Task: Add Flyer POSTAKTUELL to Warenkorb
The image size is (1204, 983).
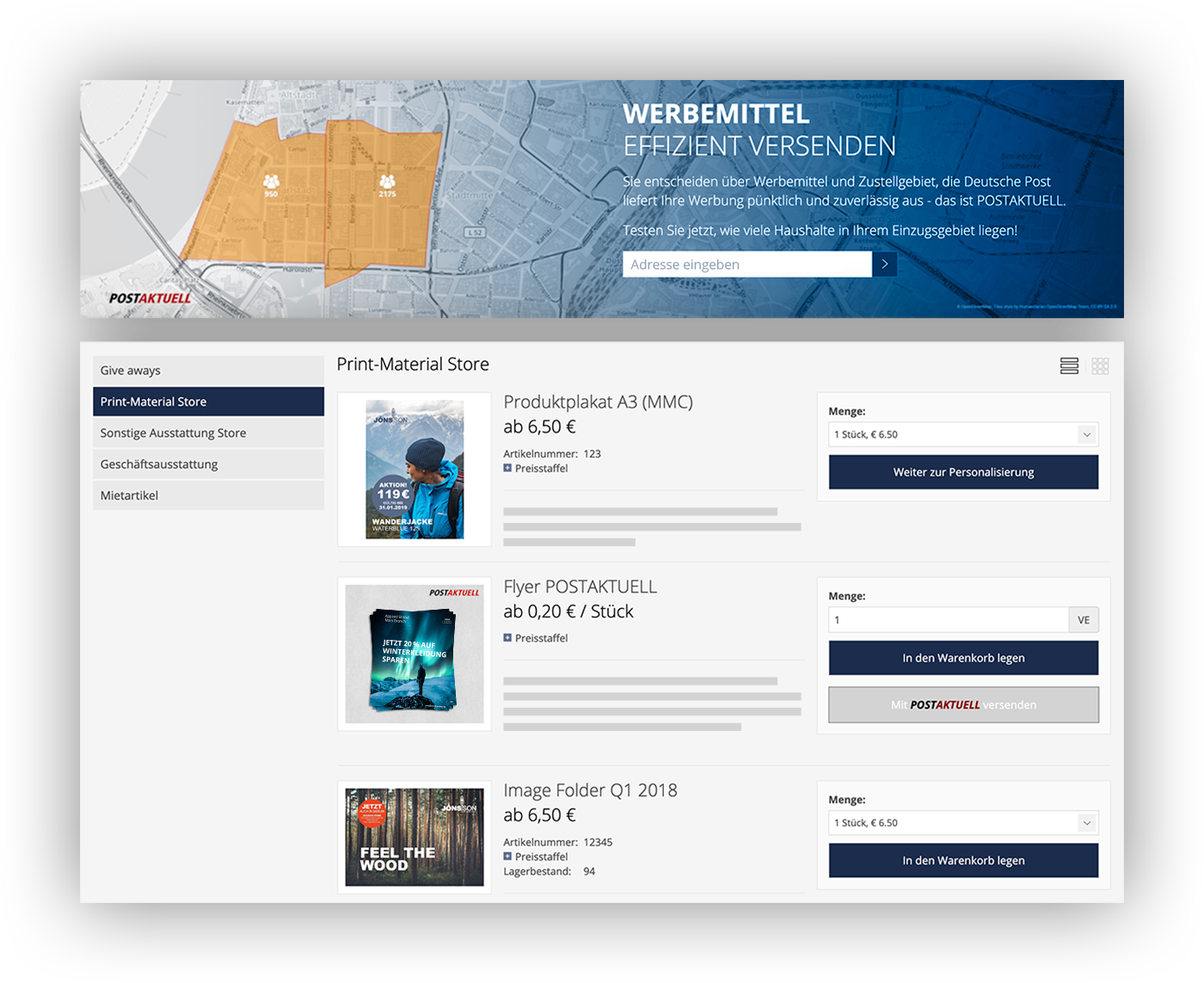Action: [963, 658]
